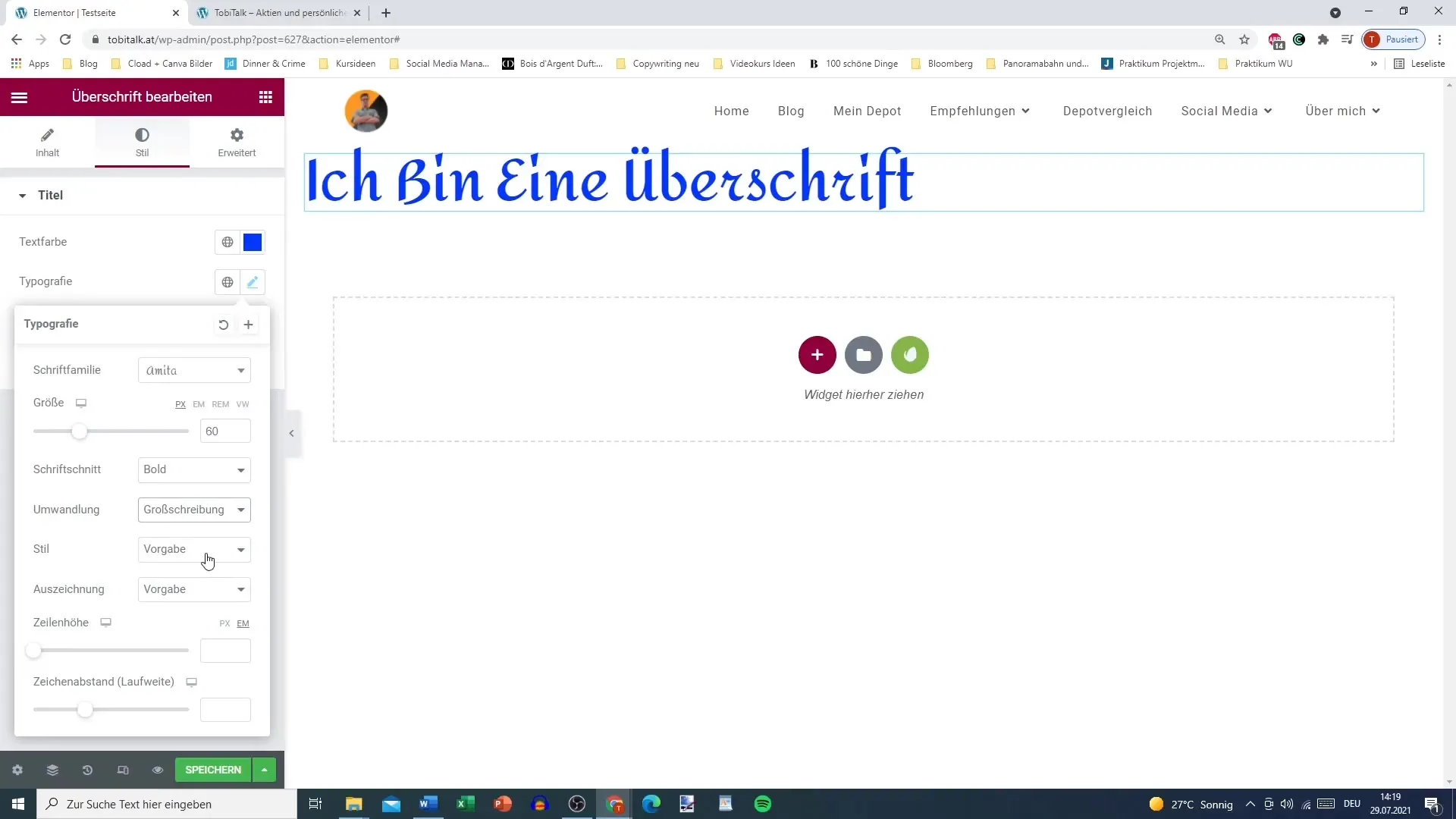Click the font size field showing 60
This screenshot has height=819, width=1456.
tap(225, 431)
